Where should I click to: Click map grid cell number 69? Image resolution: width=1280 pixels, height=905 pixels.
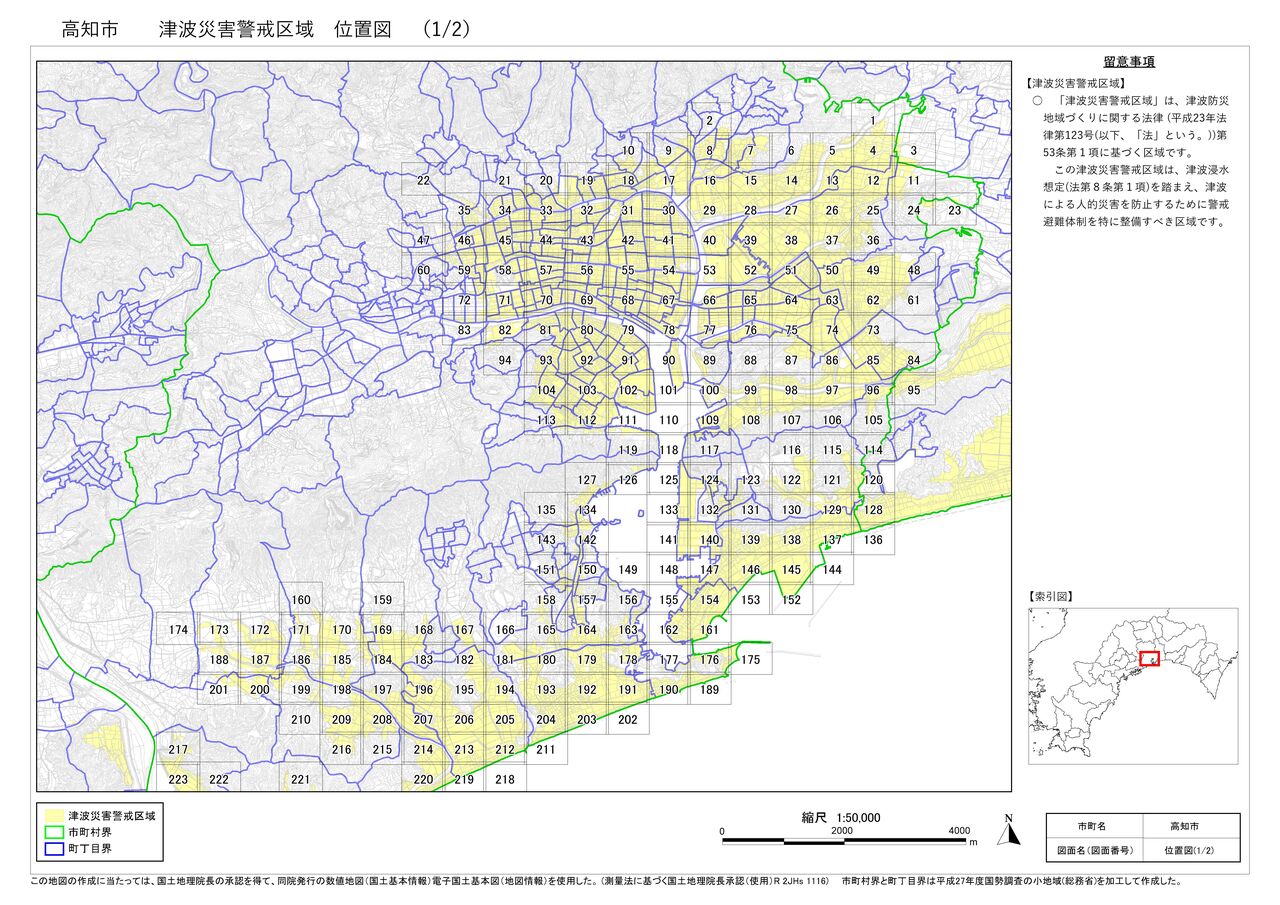587,301
